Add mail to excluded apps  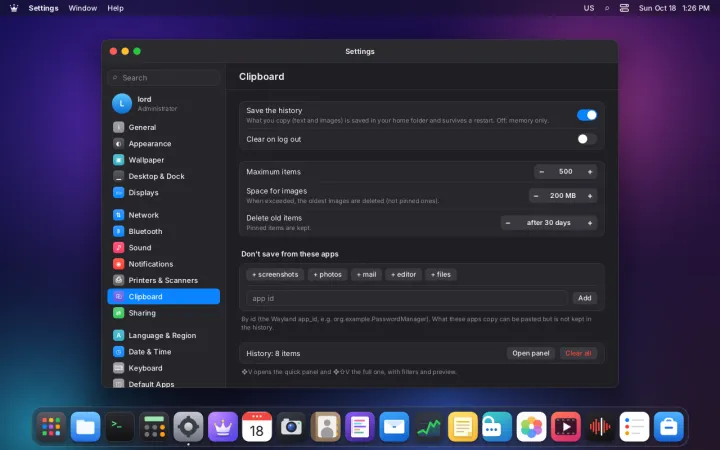pos(366,275)
